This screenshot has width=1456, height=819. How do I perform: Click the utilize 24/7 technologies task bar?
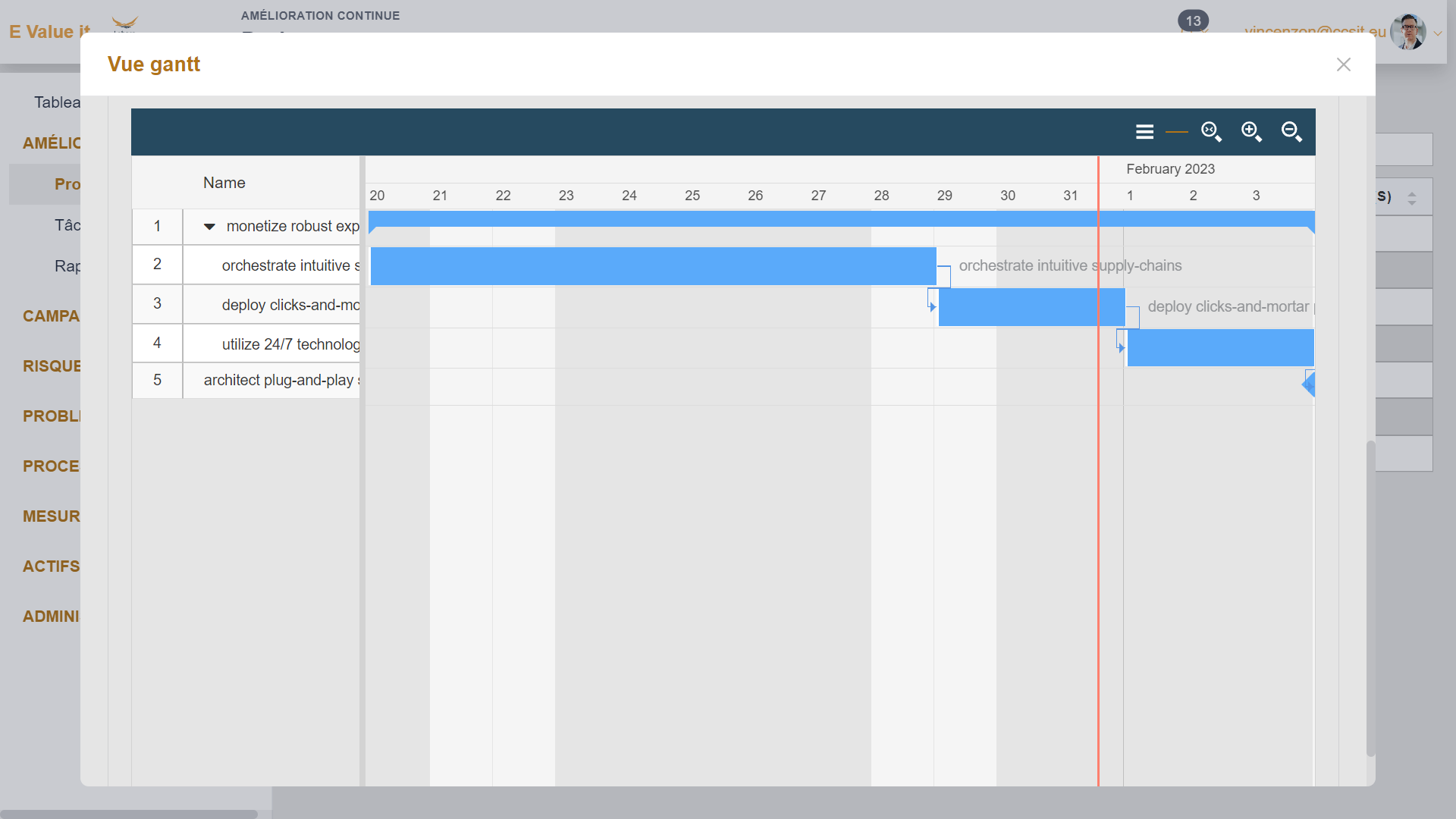(x=1219, y=347)
